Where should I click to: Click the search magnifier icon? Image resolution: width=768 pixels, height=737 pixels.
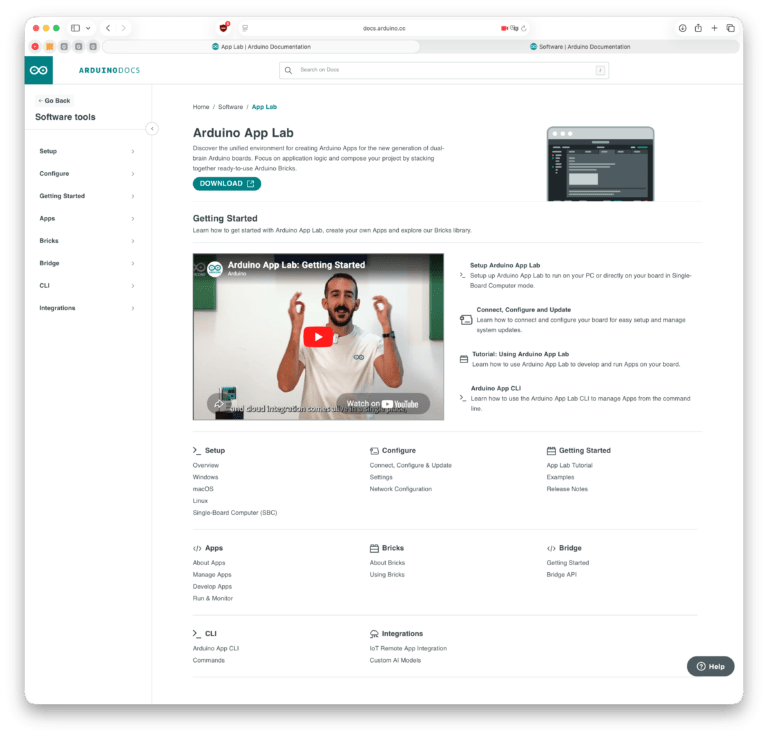[x=288, y=70]
